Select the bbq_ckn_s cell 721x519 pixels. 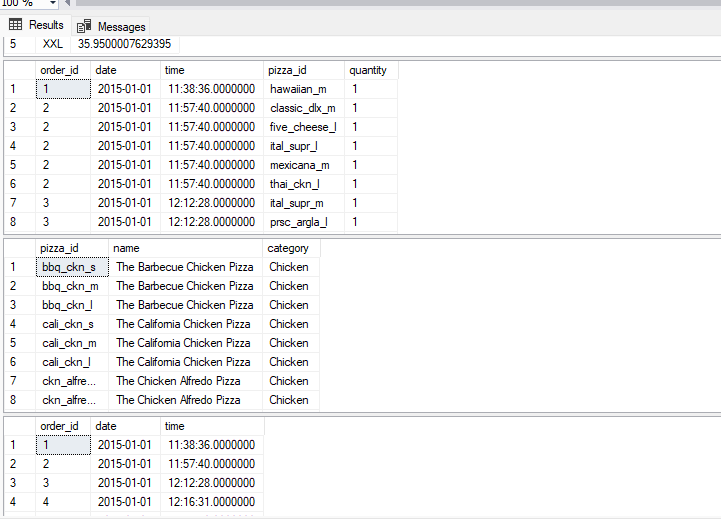pyautogui.click(x=72, y=267)
